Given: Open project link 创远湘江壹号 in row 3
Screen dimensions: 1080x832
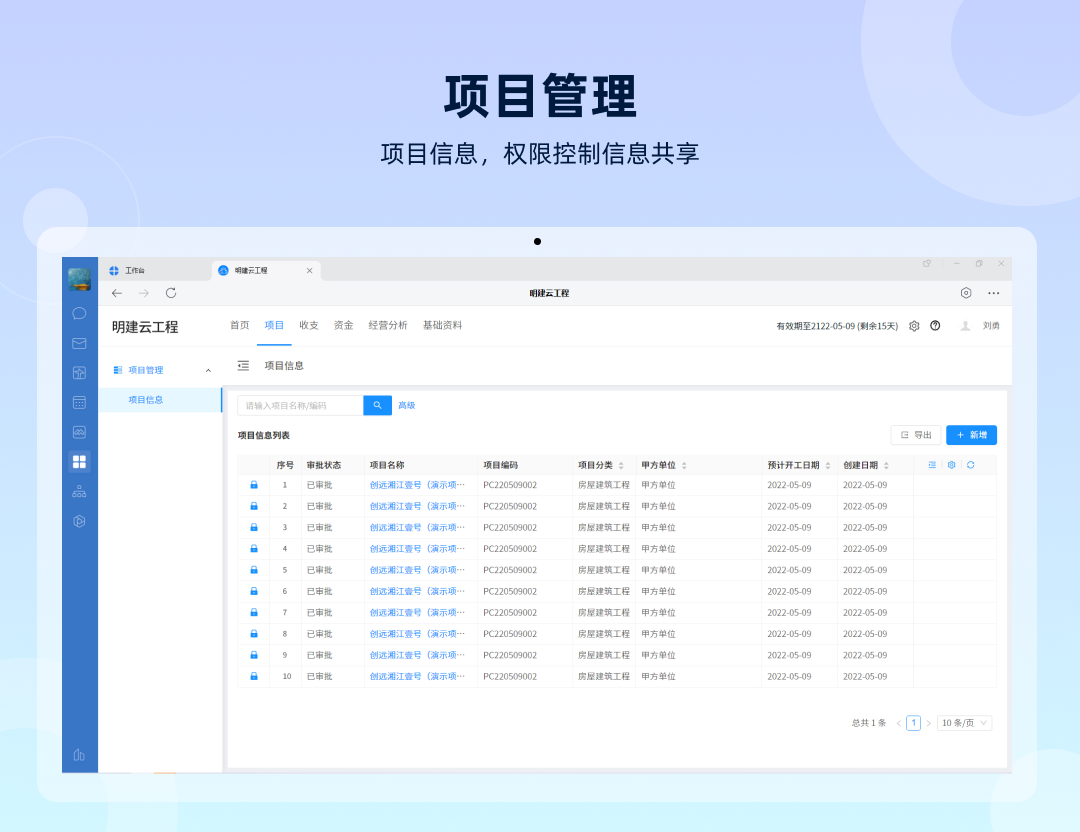Looking at the screenshot, I should coord(417,528).
